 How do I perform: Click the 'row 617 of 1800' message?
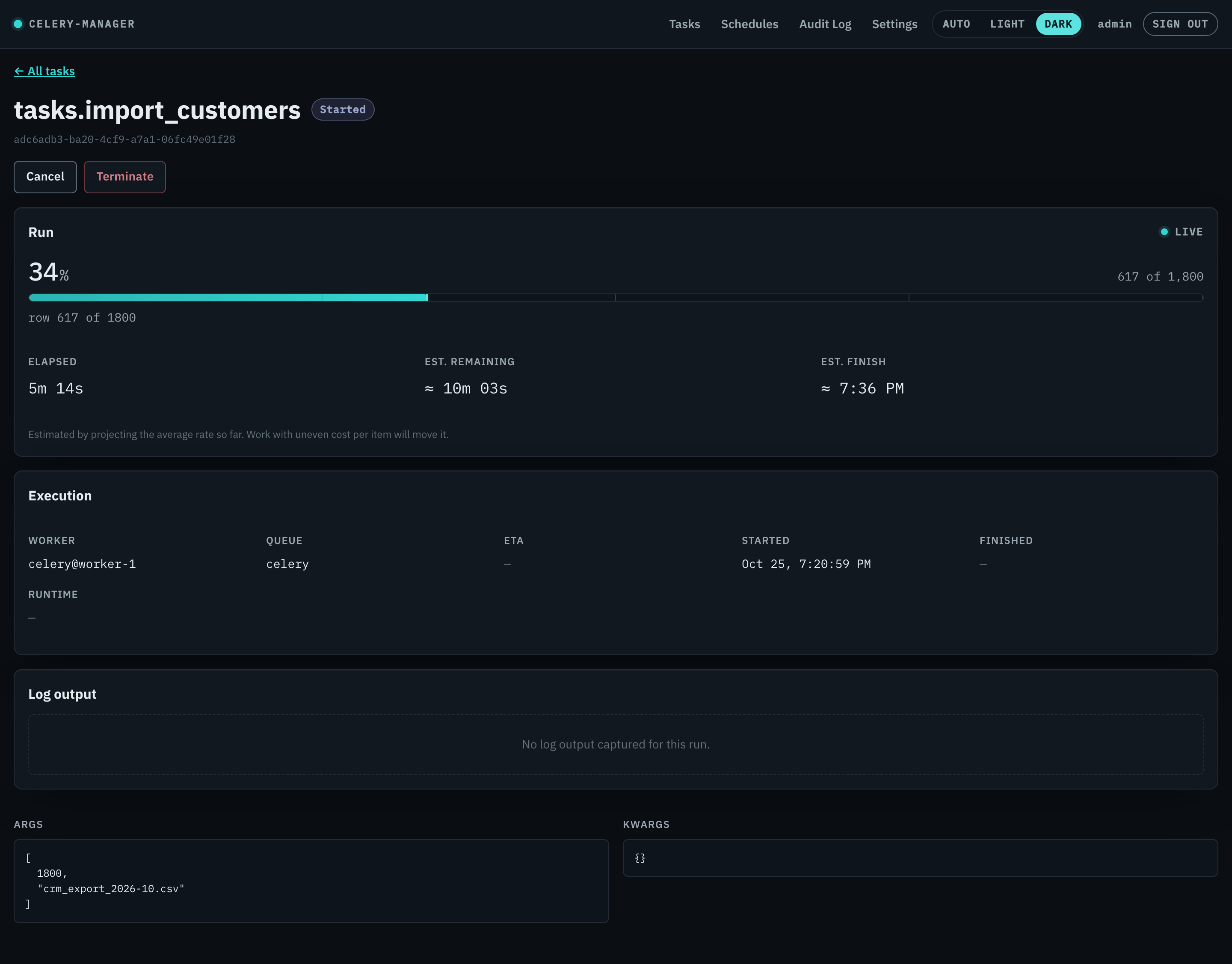(x=82, y=318)
